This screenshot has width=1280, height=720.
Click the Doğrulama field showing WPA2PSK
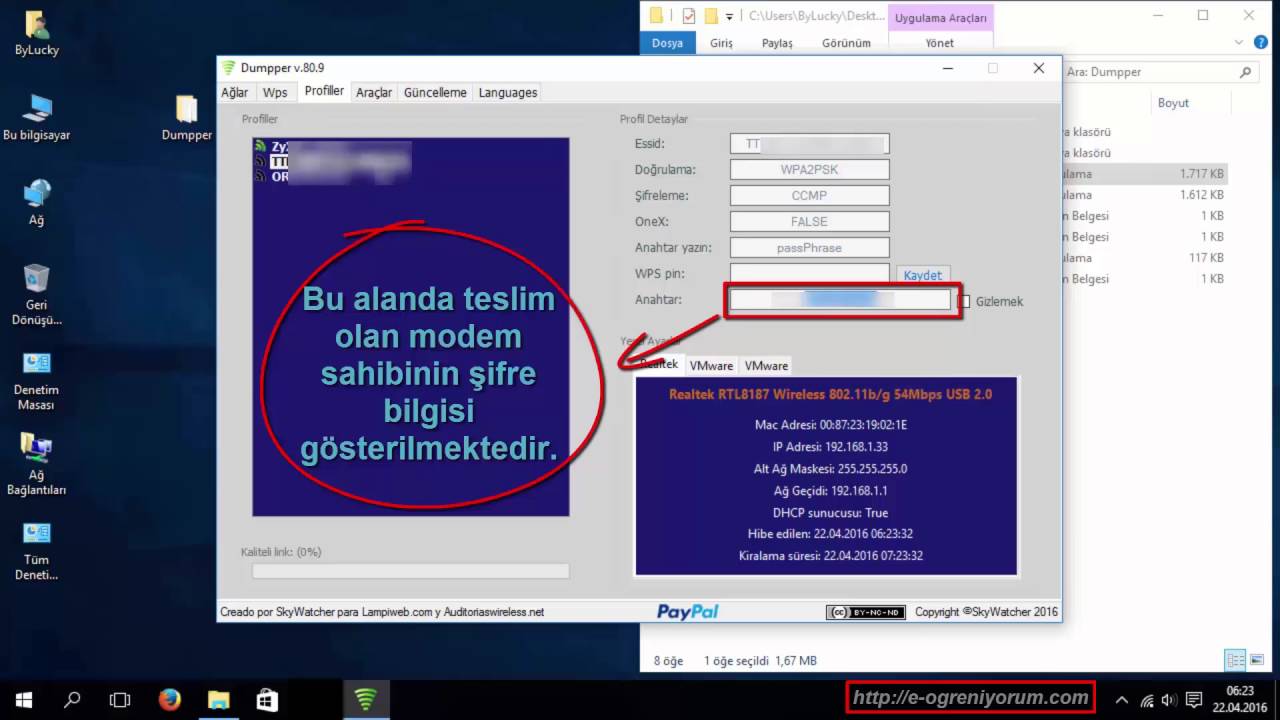pos(810,170)
